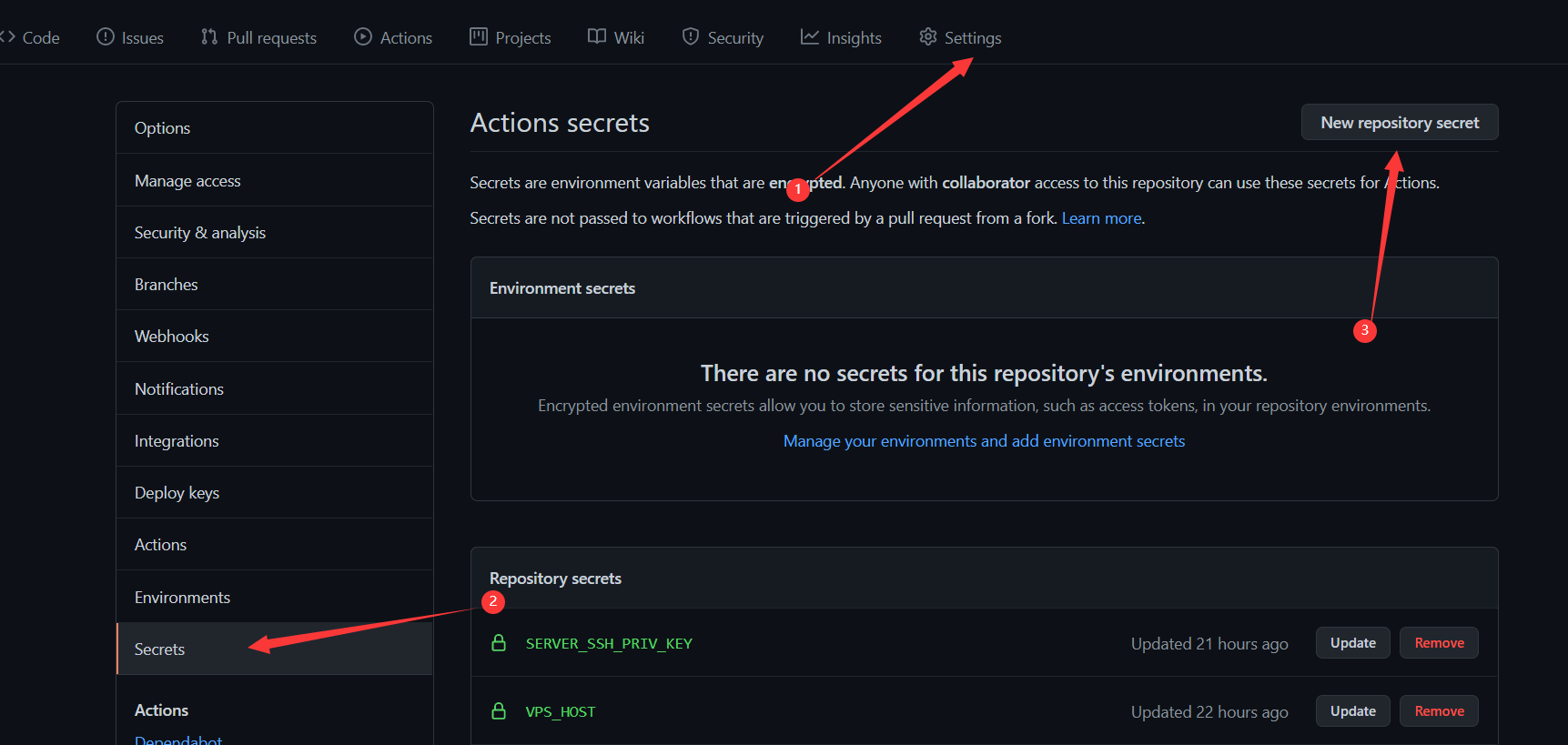The image size is (1568, 745).
Task: Click the Issues circle icon
Action: (106, 37)
